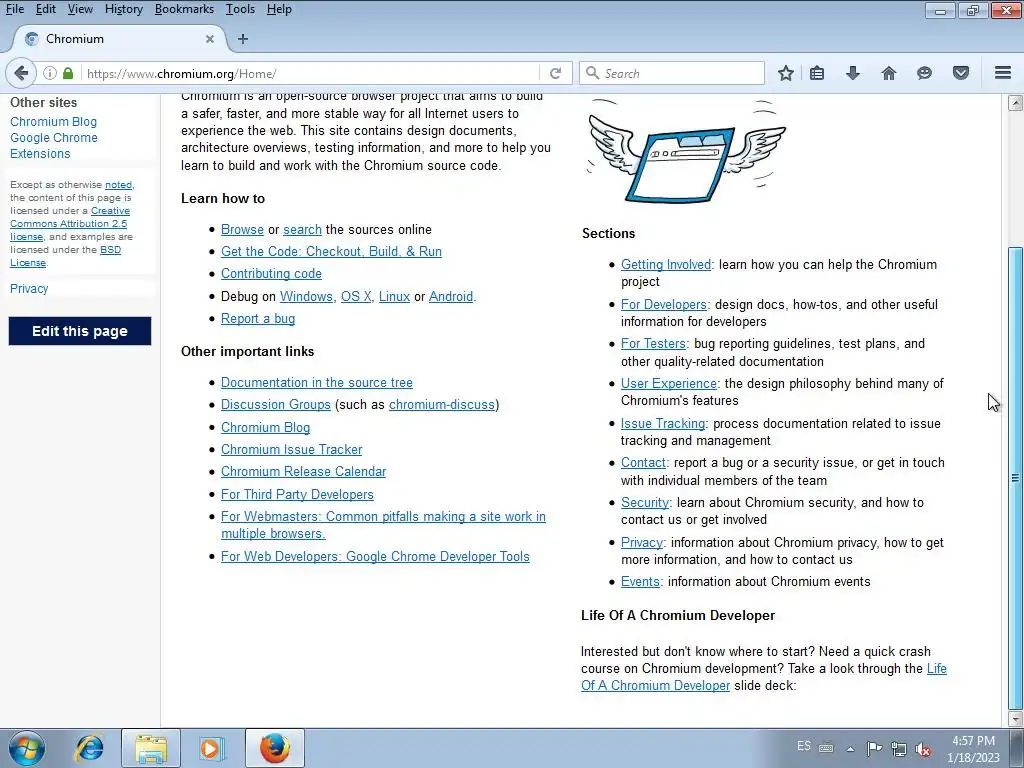This screenshot has height=768, width=1024.
Task: Open the Windows Start menu
Action: click(x=27, y=748)
